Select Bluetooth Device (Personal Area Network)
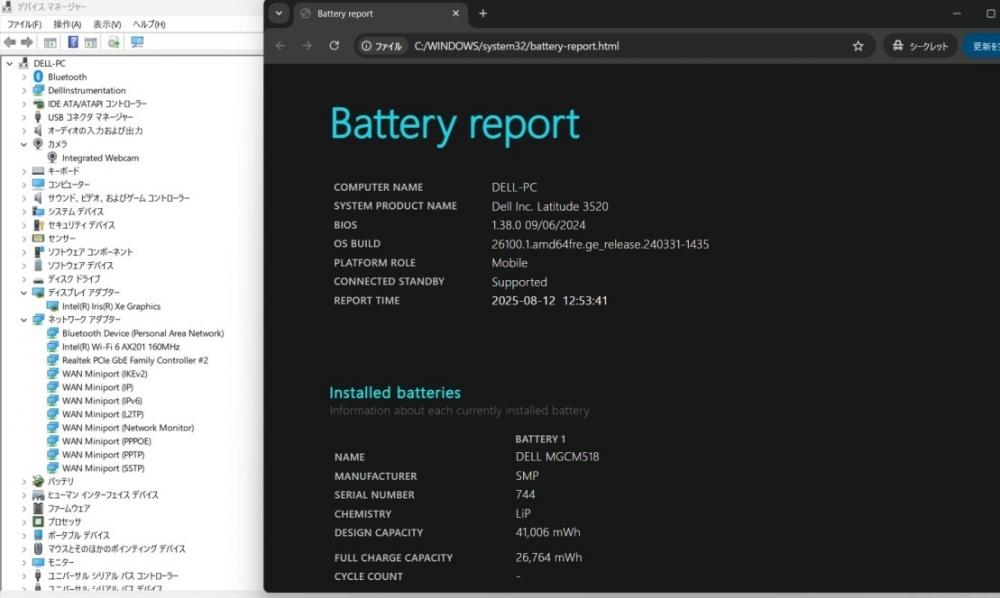The width and height of the screenshot is (1000, 598). pyautogui.click(x=143, y=333)
